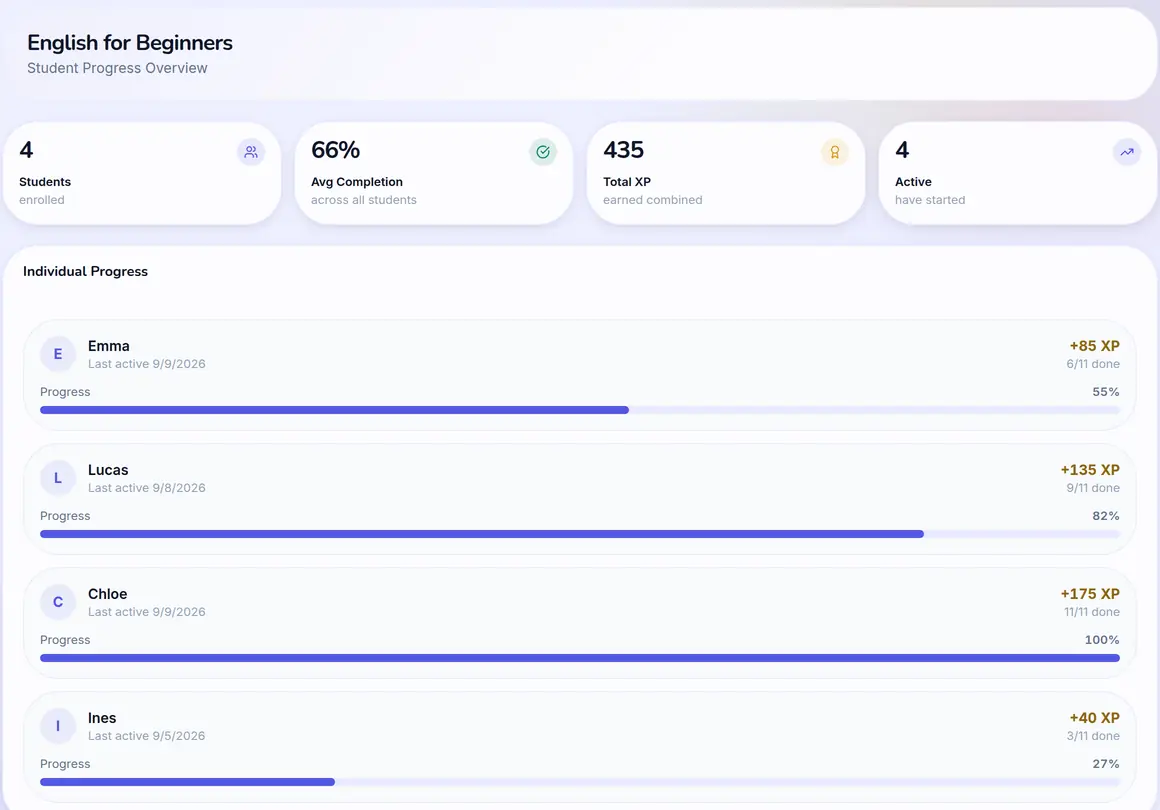Screen dimensions: 1160x810
Task: Click Lucas's progress bar
Action: pyautogui.click(x=580, y=534)
